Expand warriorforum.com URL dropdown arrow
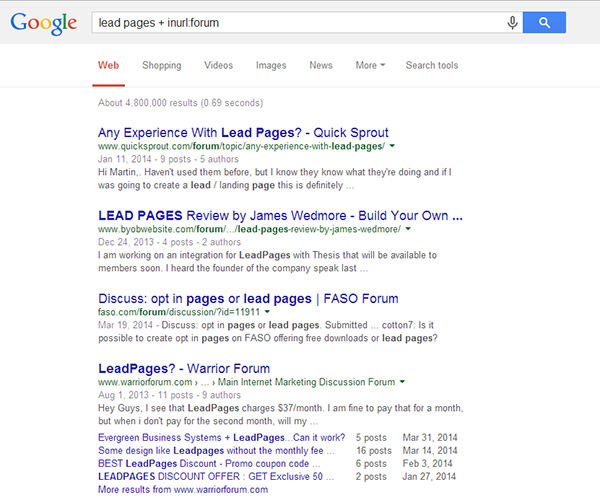 point(402,382)
